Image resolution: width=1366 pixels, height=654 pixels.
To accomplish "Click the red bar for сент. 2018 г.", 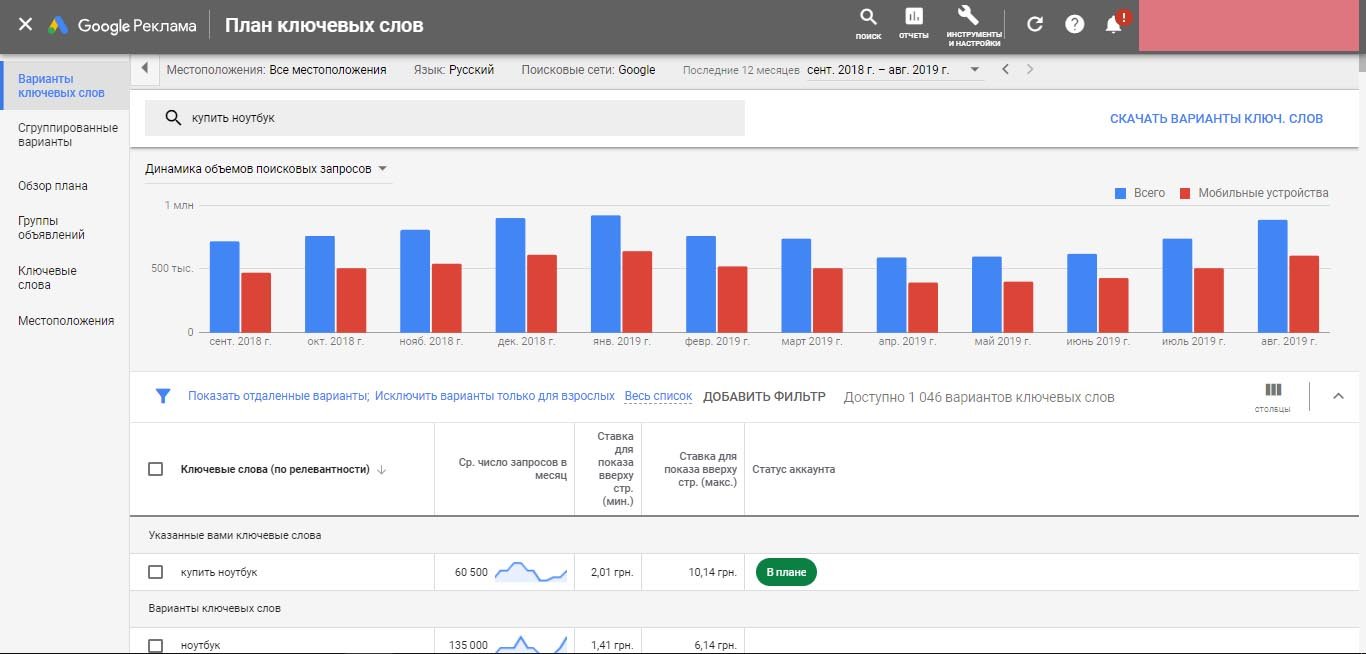I will coord(256,302).
